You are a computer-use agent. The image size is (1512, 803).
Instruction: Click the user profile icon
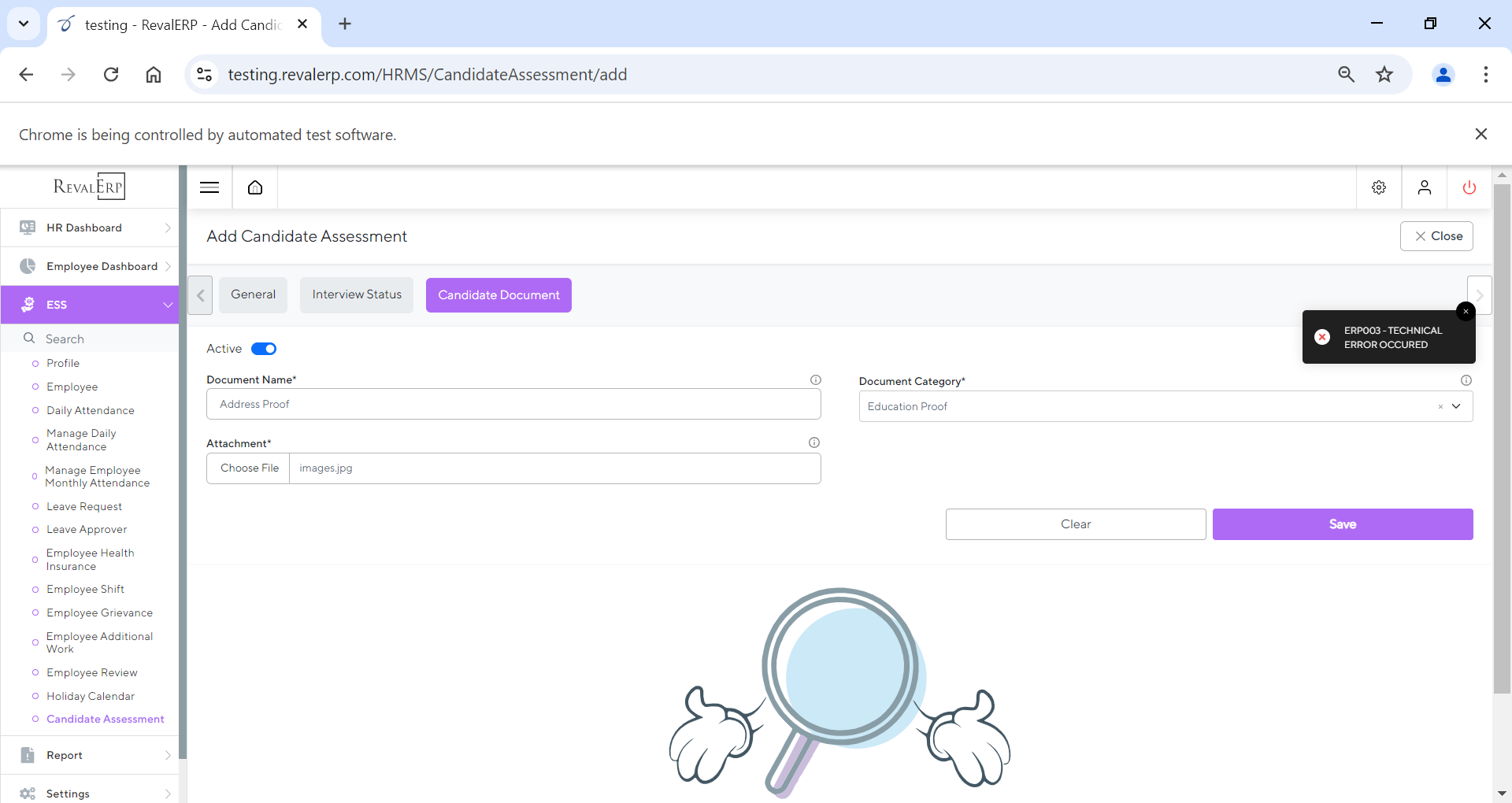pos(1424,187)
